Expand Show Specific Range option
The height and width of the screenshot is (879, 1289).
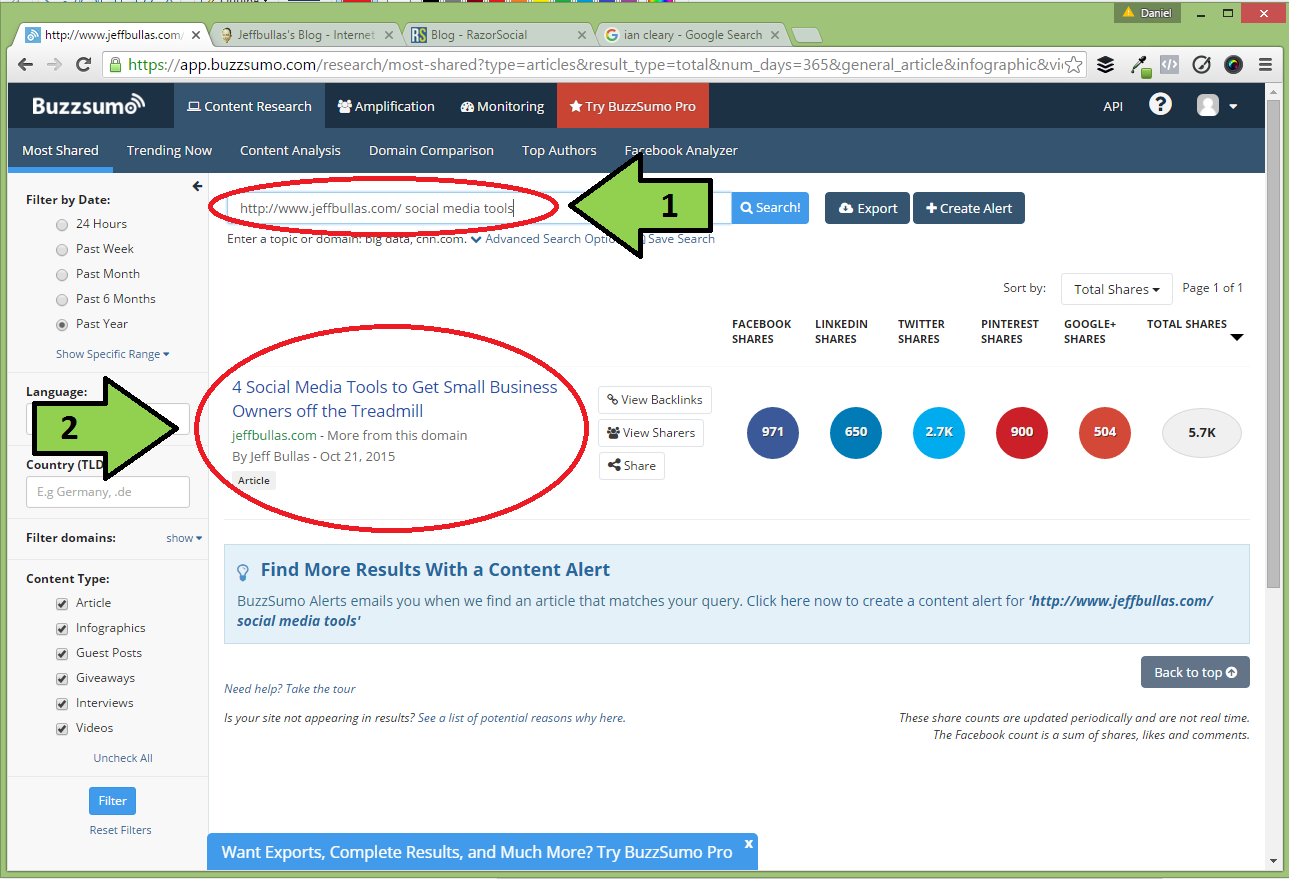[x=112, y=354]
